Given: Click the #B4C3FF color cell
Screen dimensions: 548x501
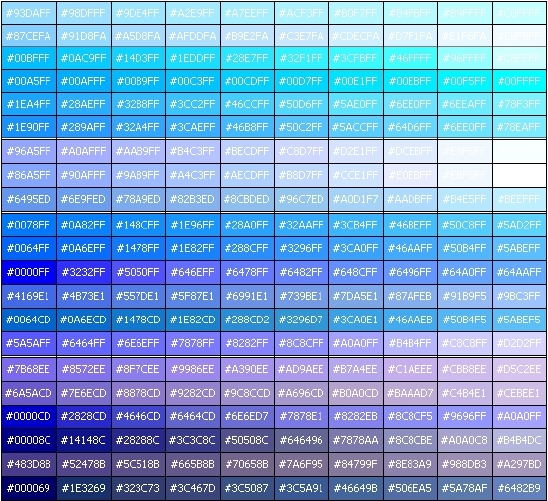Looking at the screenshot, I should [x=193, y=151].
